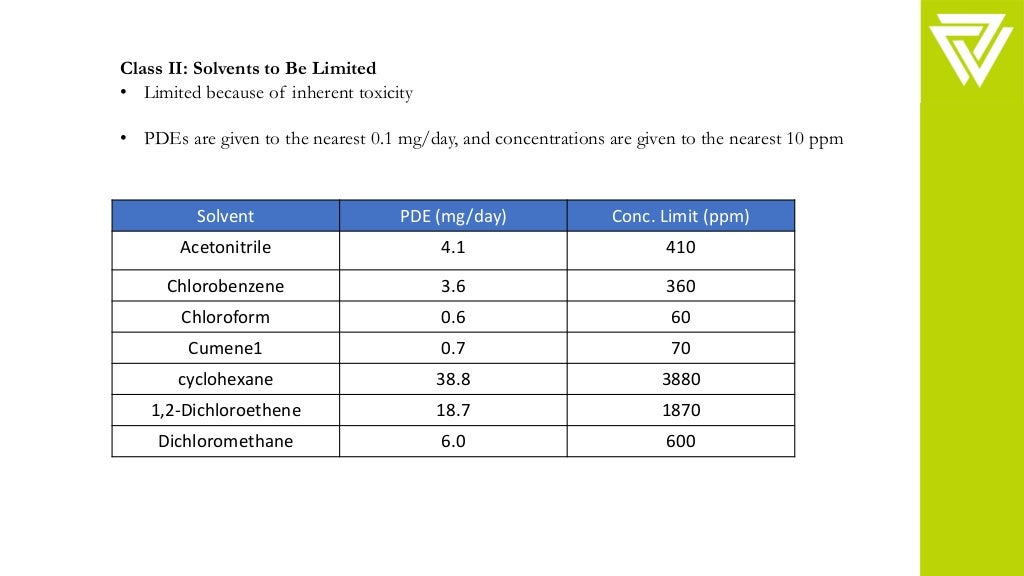Screen dimensions: 1024x576
Task: Click the Acetonitrile cell
Action: coord(225,250)
